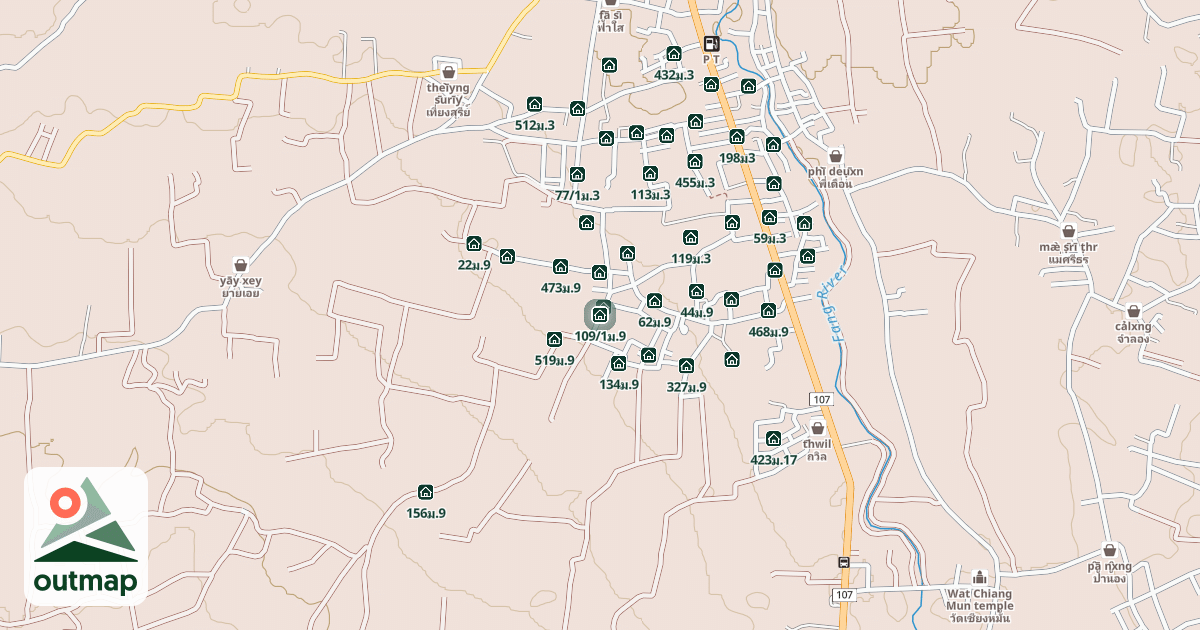Select the cảlxng shop icon
1200x630 pixels.
1133,311
